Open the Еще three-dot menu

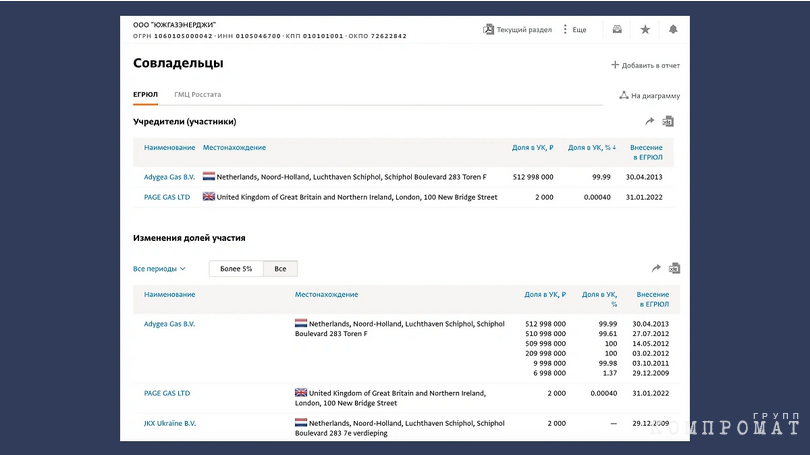pyautogui.click(x=574, y=29)
